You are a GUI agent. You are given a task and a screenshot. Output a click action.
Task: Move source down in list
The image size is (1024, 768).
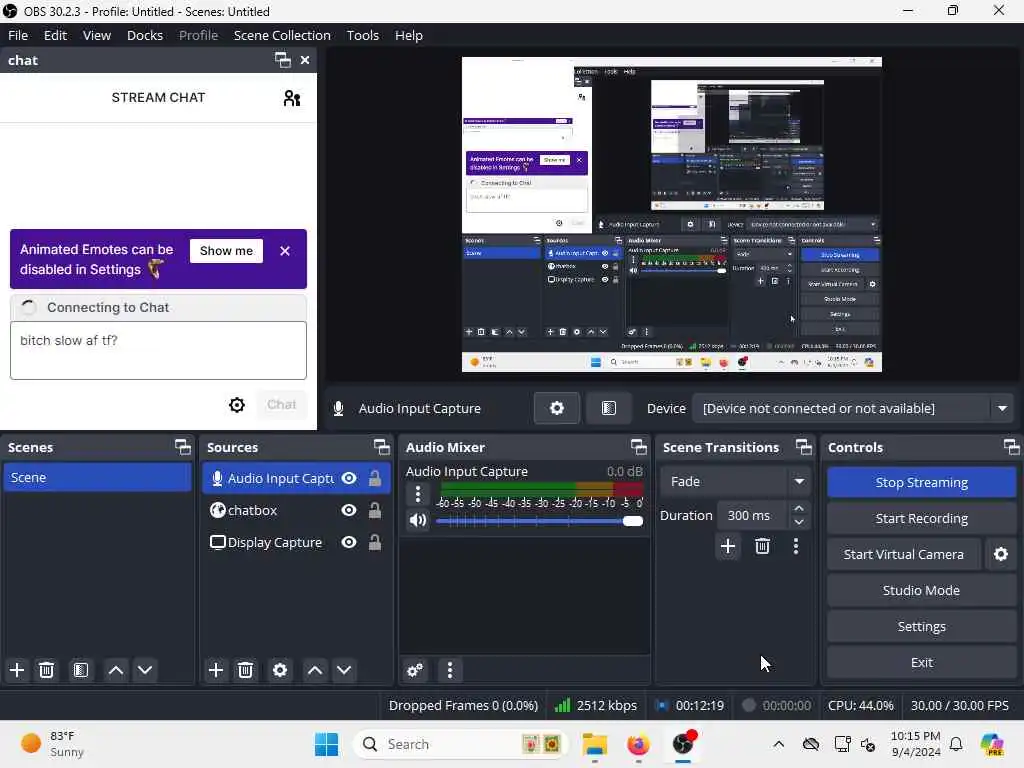[x=344, y=670]
